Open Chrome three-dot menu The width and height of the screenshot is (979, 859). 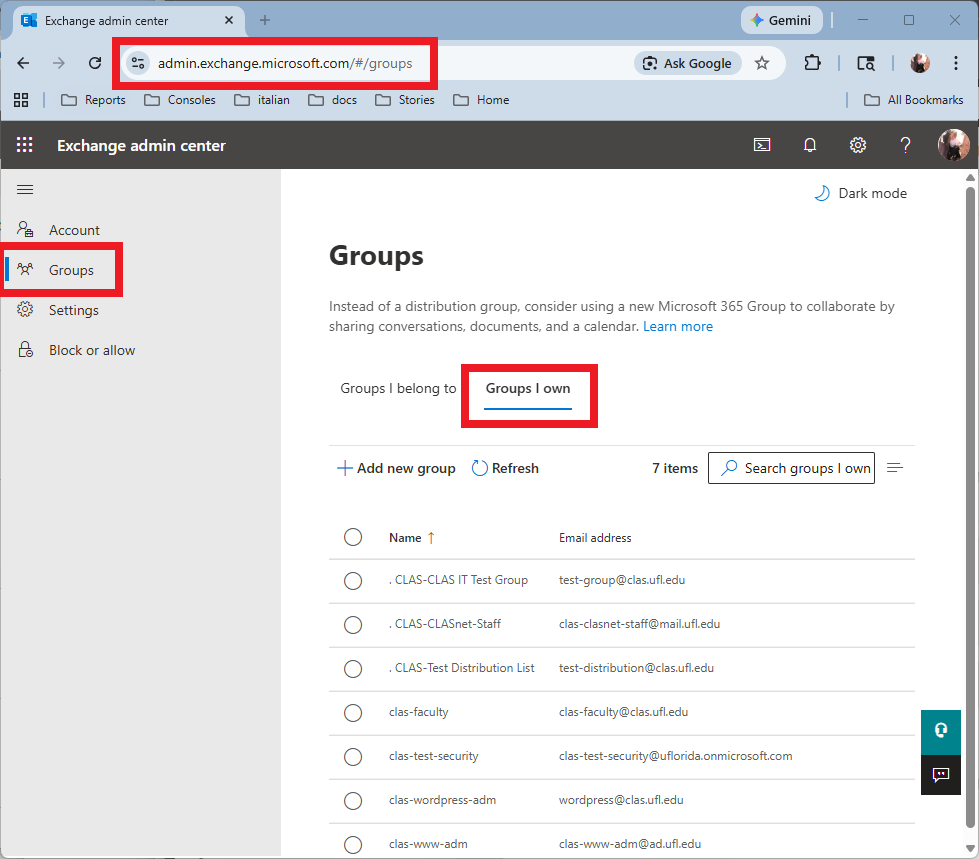click(x=955, y=63)
